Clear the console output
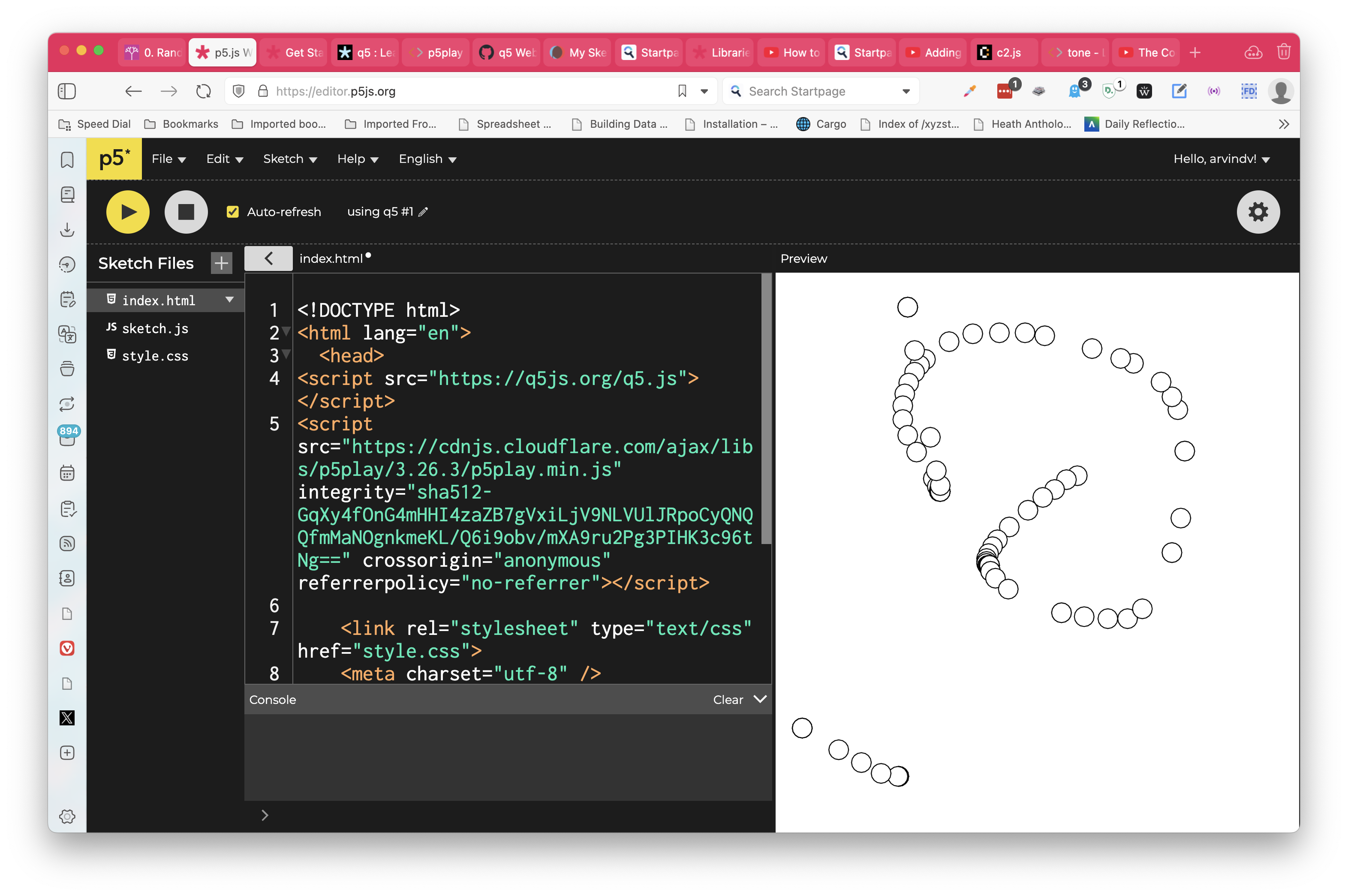Screen dimensions: 1348x896 click(728, 699)
